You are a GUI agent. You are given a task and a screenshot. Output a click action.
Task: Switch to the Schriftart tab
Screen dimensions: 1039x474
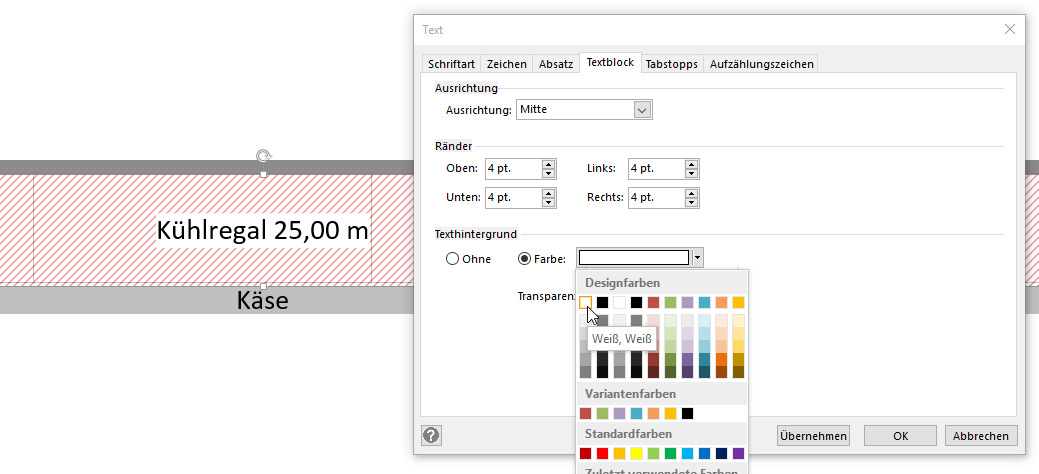451,64
